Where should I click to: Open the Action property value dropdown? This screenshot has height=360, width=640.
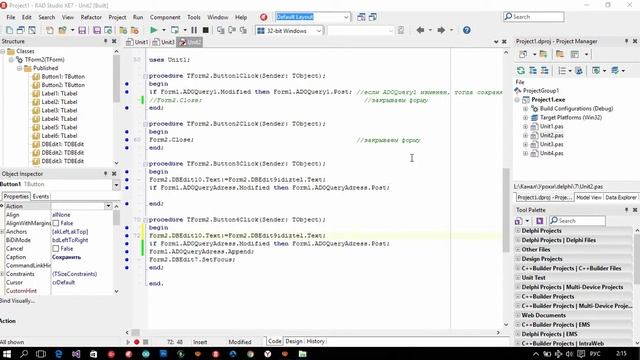coord(108,206)
